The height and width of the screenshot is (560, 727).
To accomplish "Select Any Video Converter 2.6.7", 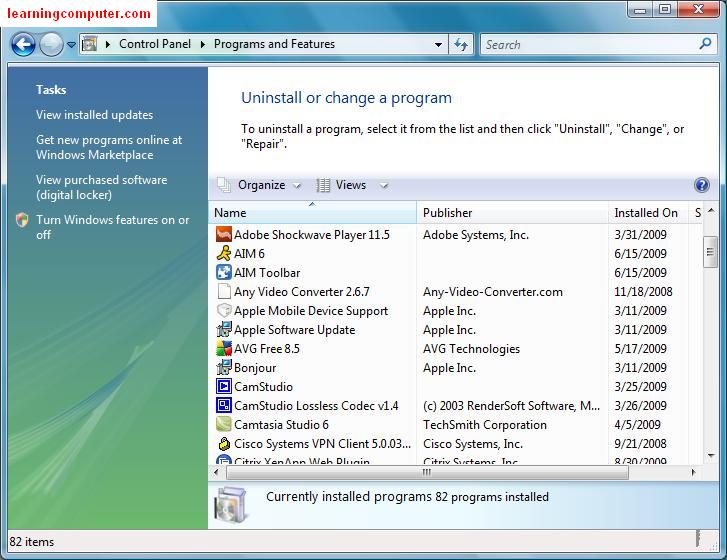I will click(302, 292).
